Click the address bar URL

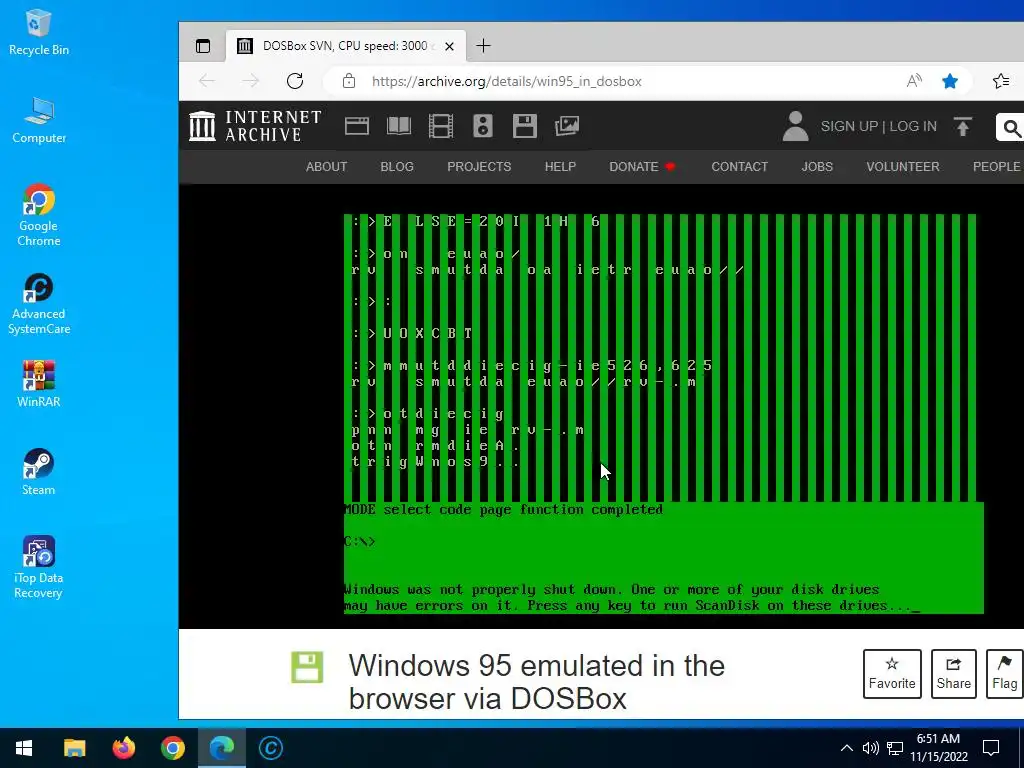507,81
